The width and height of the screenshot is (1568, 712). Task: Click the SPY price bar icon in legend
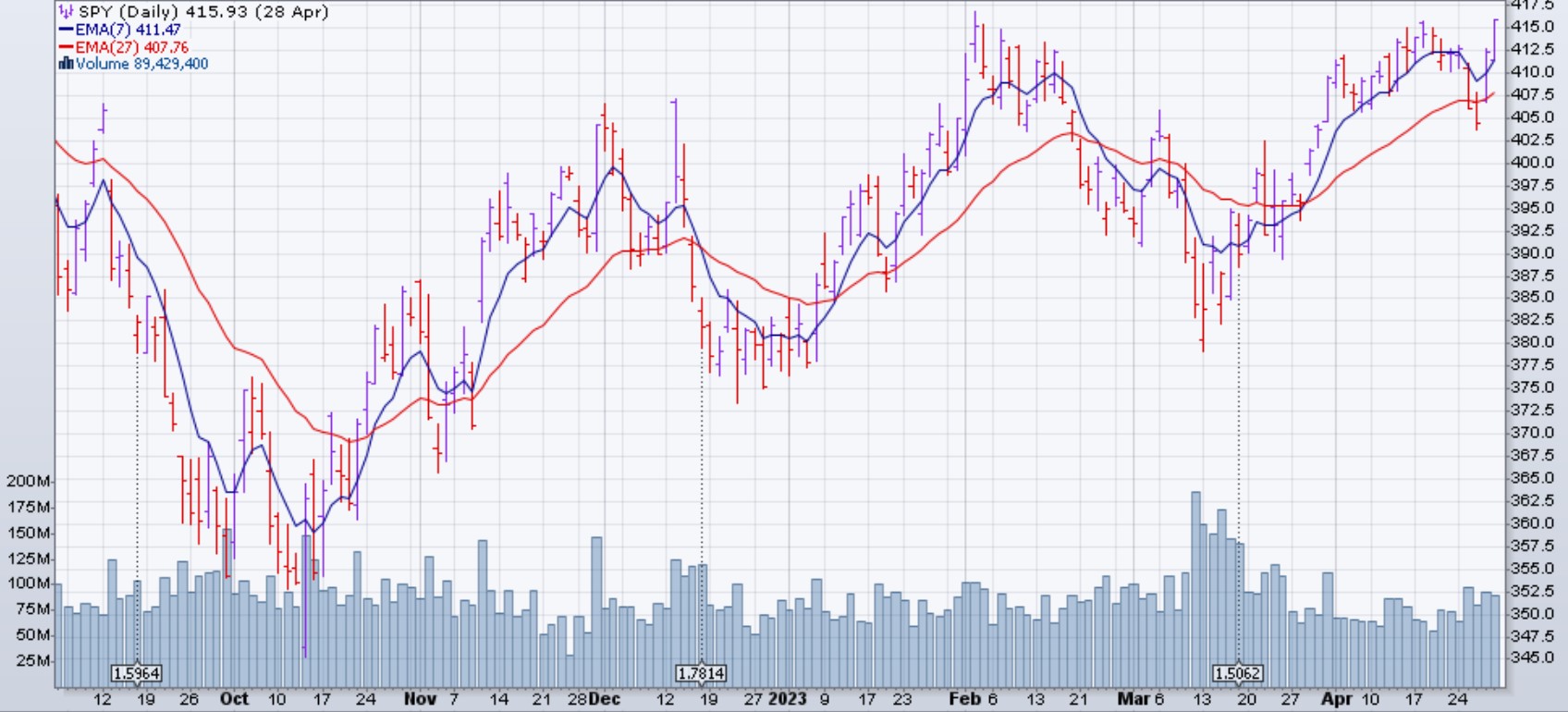(67, 12)
